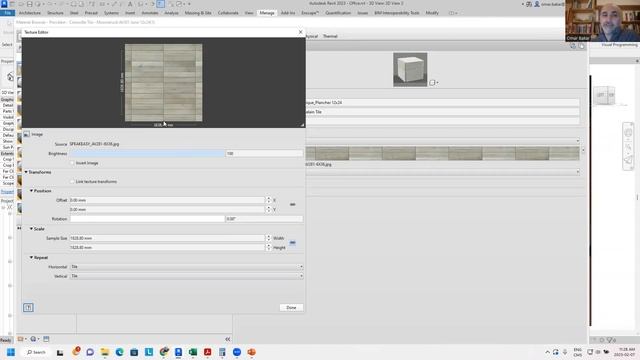Adjust the Brightness slider

[147, 153]
